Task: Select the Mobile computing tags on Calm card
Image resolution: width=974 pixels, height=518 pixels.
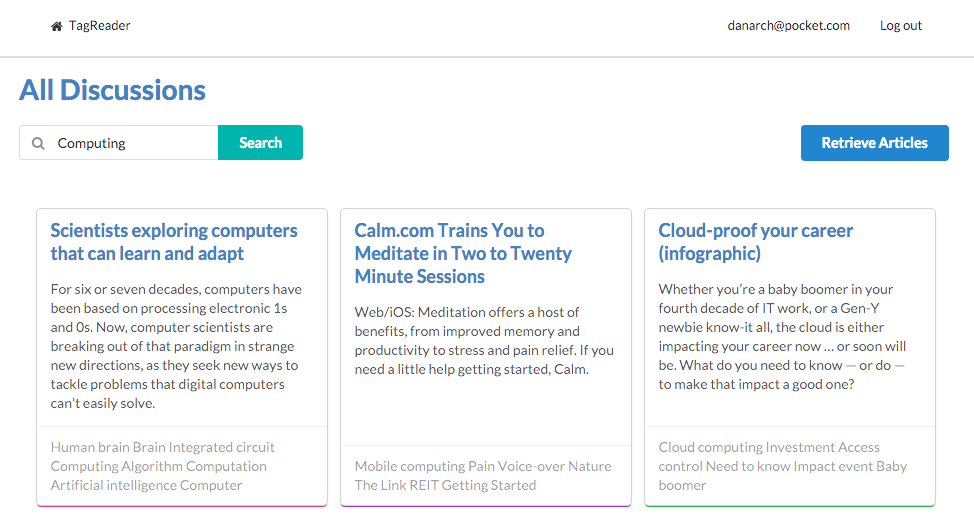Action: (x=483, y=475)
